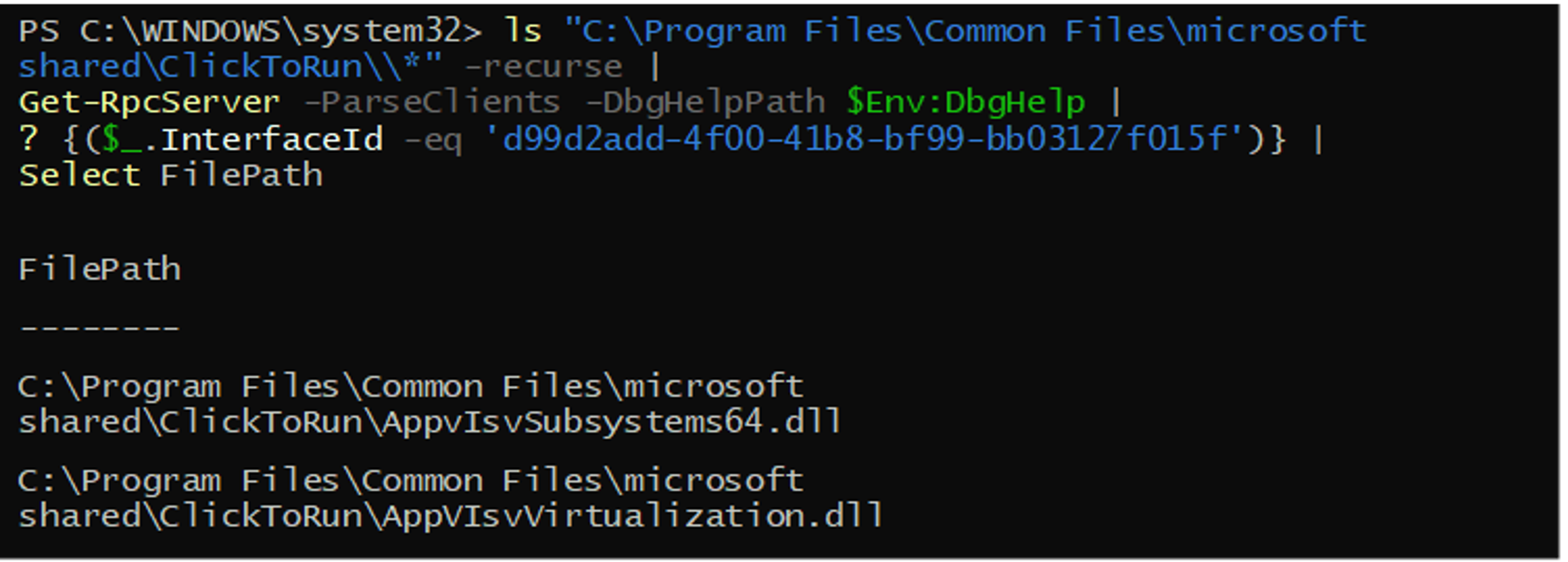Click the $Env:DbgHelp variable
This screenshot has width=1568, height=562.
966,102
